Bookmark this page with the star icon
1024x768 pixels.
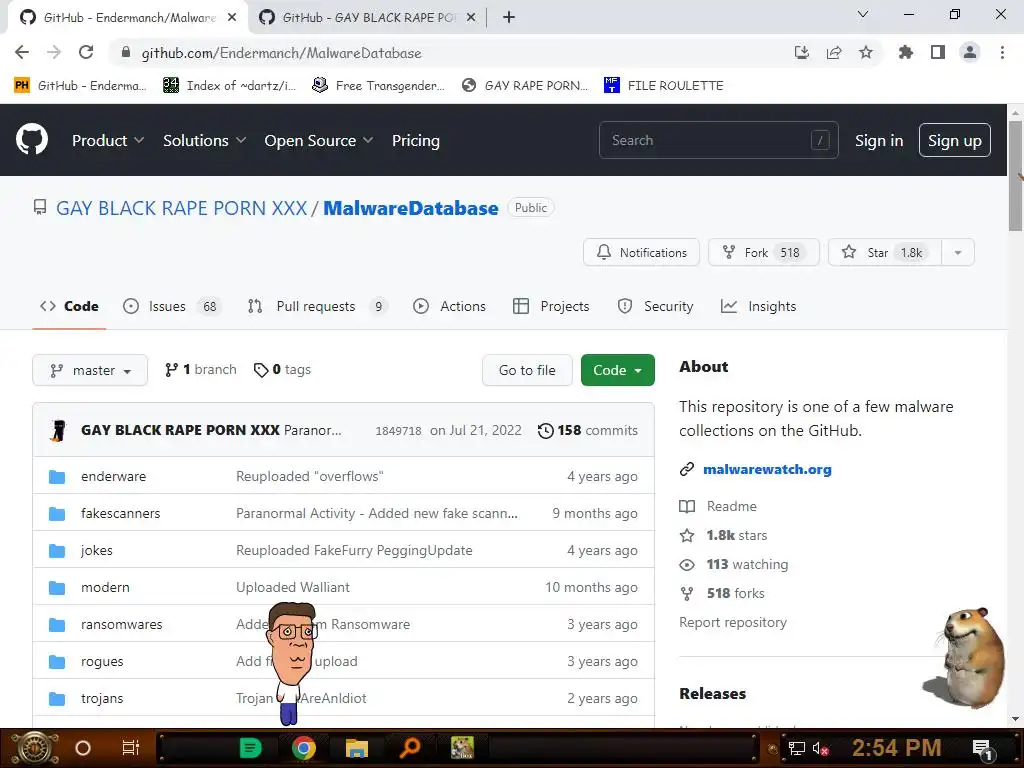(866, 52)
